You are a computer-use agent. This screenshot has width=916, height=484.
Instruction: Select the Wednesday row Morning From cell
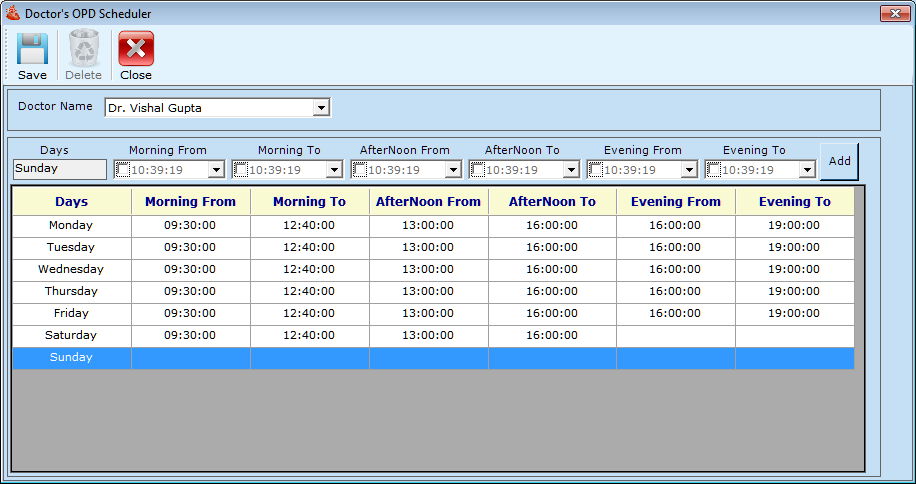pyautogui.click(x=190, y=270)
